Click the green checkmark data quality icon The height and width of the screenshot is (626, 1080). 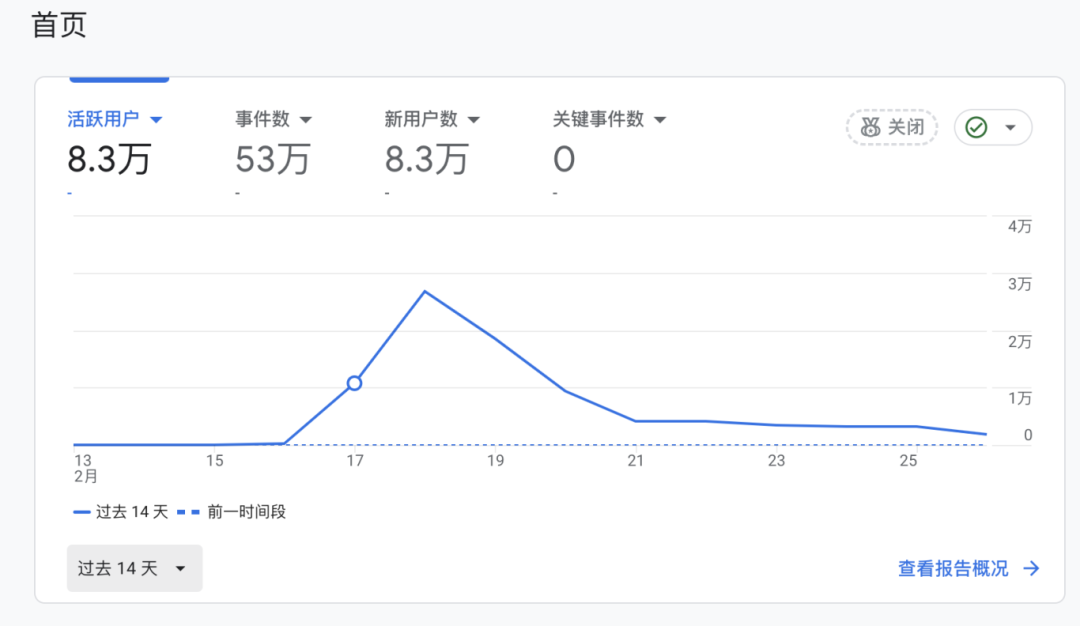point(976,128)
